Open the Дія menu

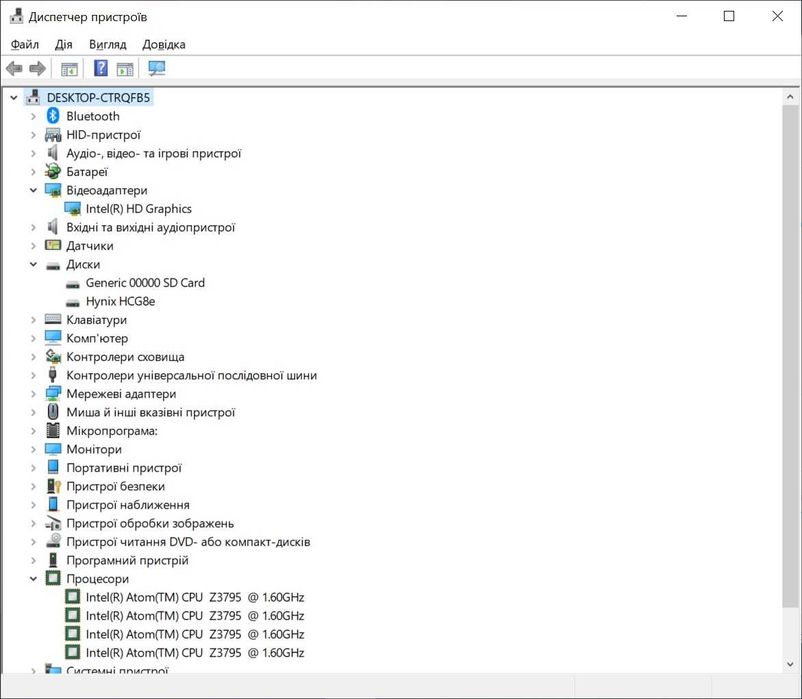coord(63,44)
